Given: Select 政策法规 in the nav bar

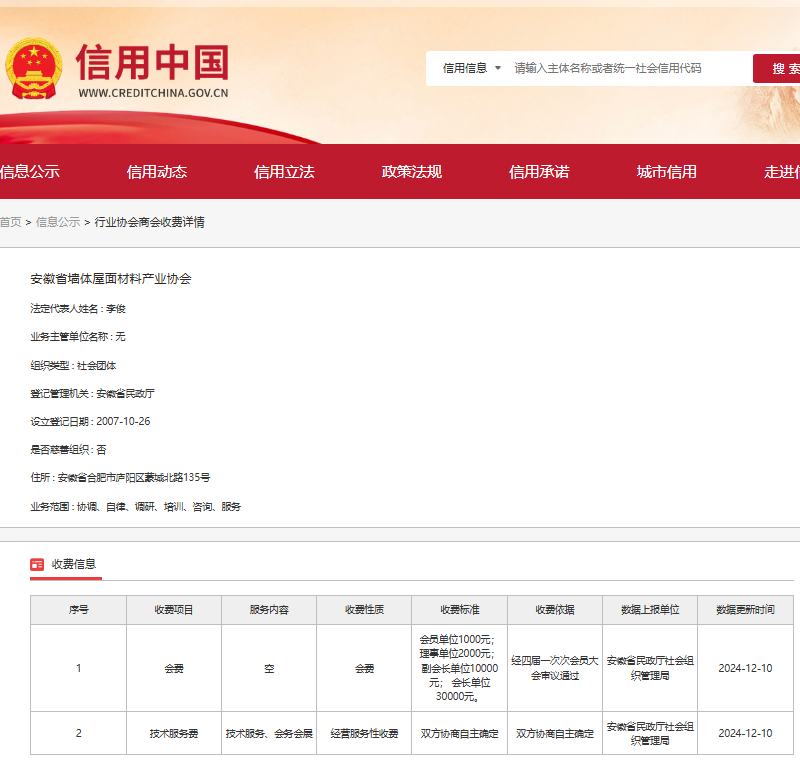Looking at the screenshot, I should 412,171.
